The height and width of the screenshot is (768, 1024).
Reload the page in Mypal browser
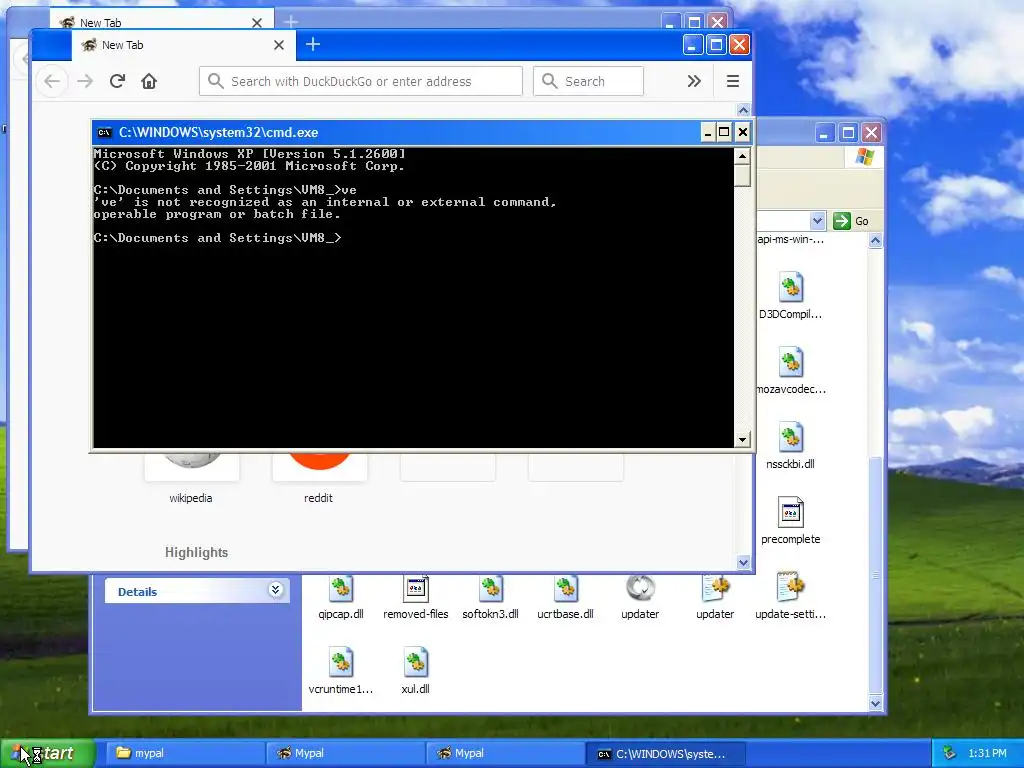pyautogui.click(x=118, y=82)
